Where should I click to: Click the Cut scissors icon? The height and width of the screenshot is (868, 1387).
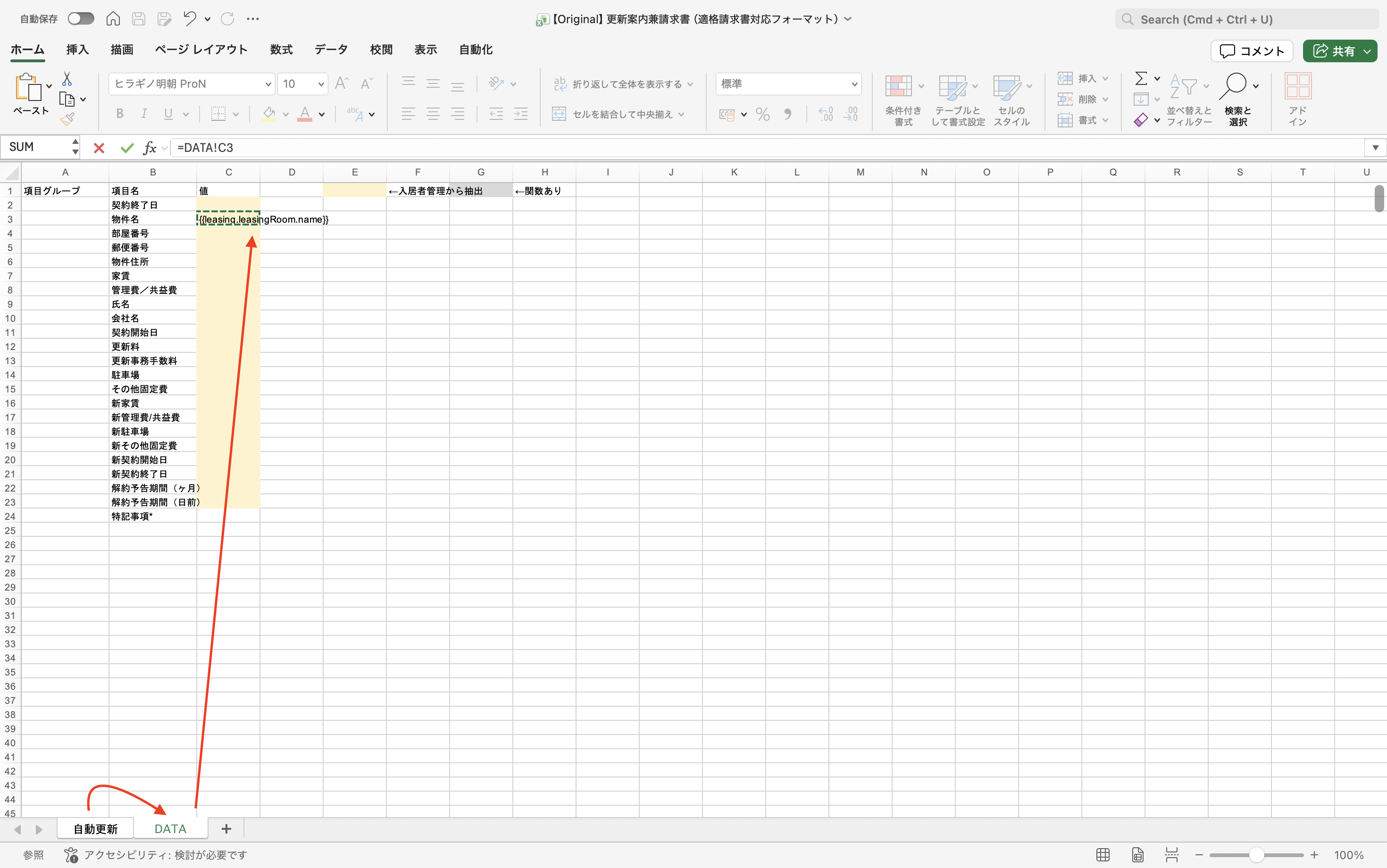[67, 79]
